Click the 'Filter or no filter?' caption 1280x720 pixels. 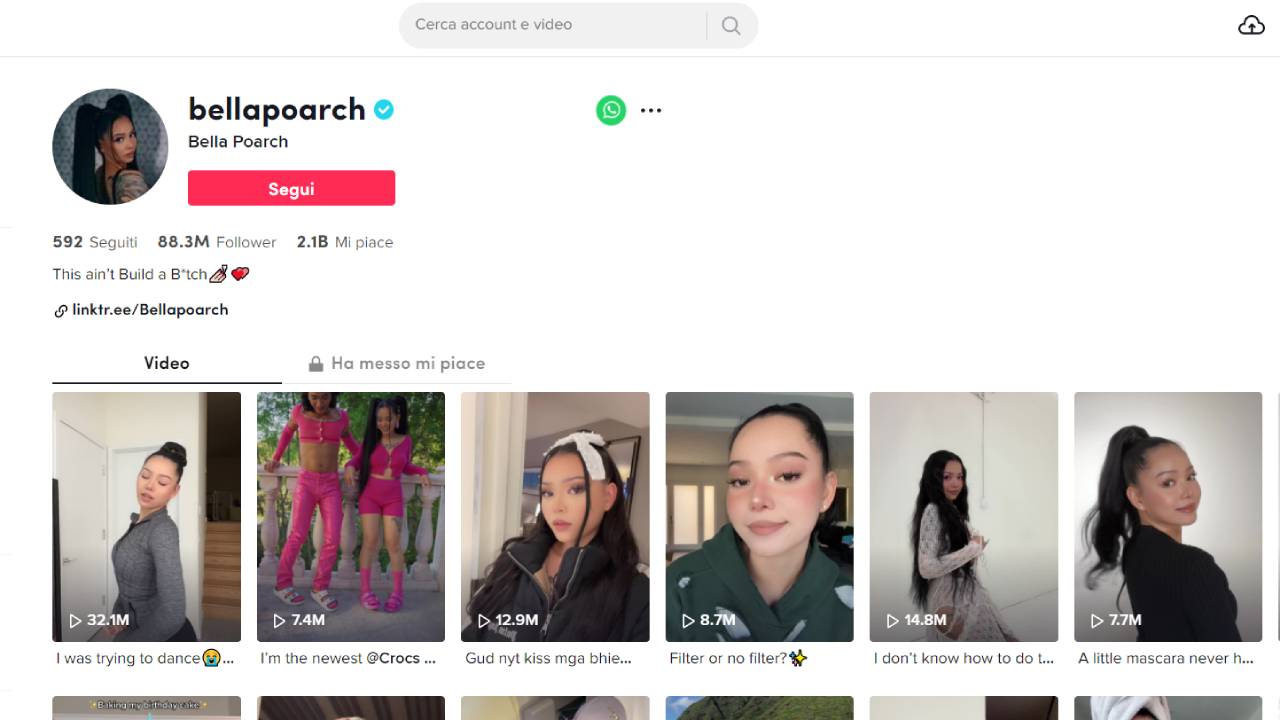tap(738, 658)
